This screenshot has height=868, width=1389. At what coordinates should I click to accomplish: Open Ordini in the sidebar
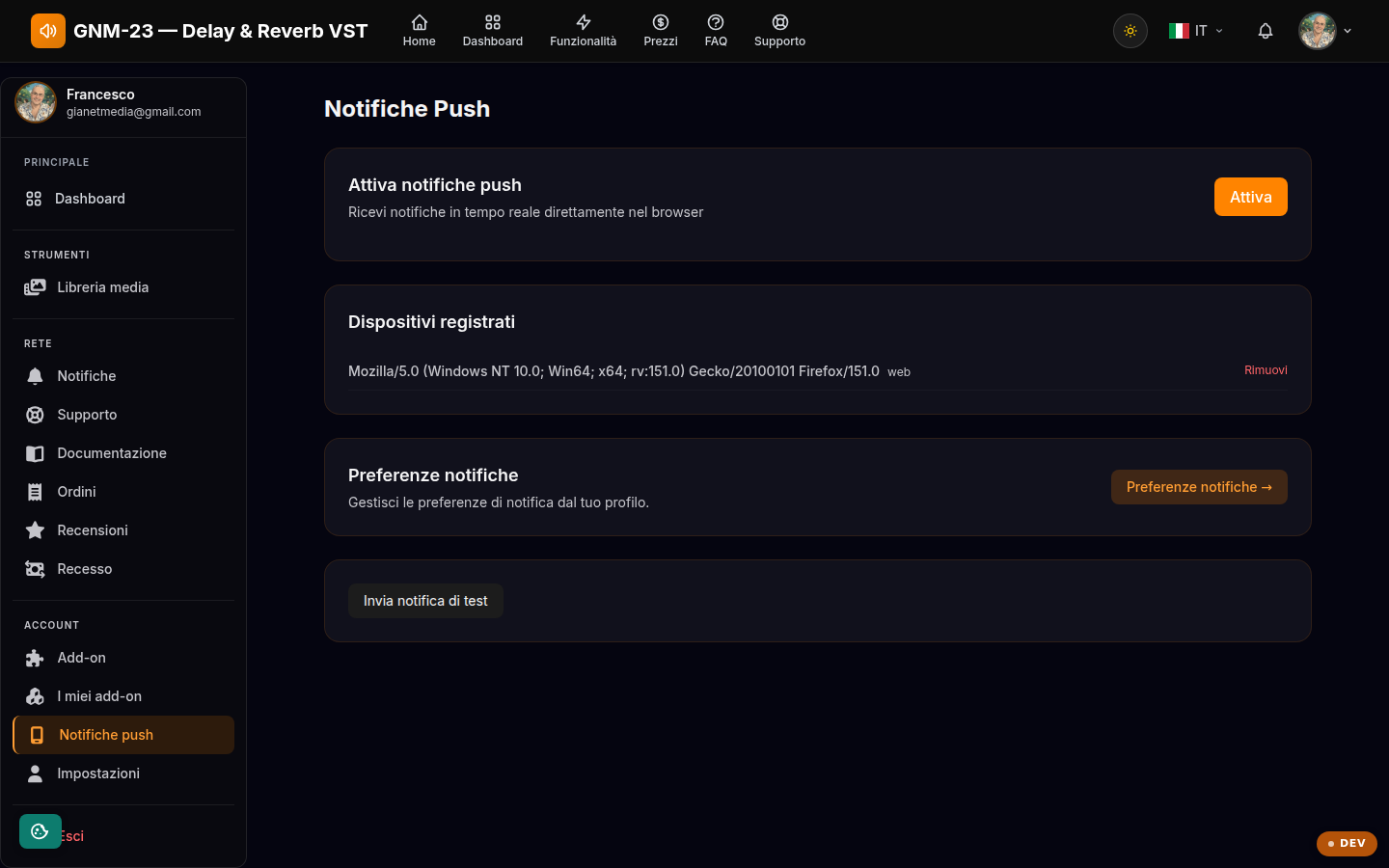coord(123,492)
